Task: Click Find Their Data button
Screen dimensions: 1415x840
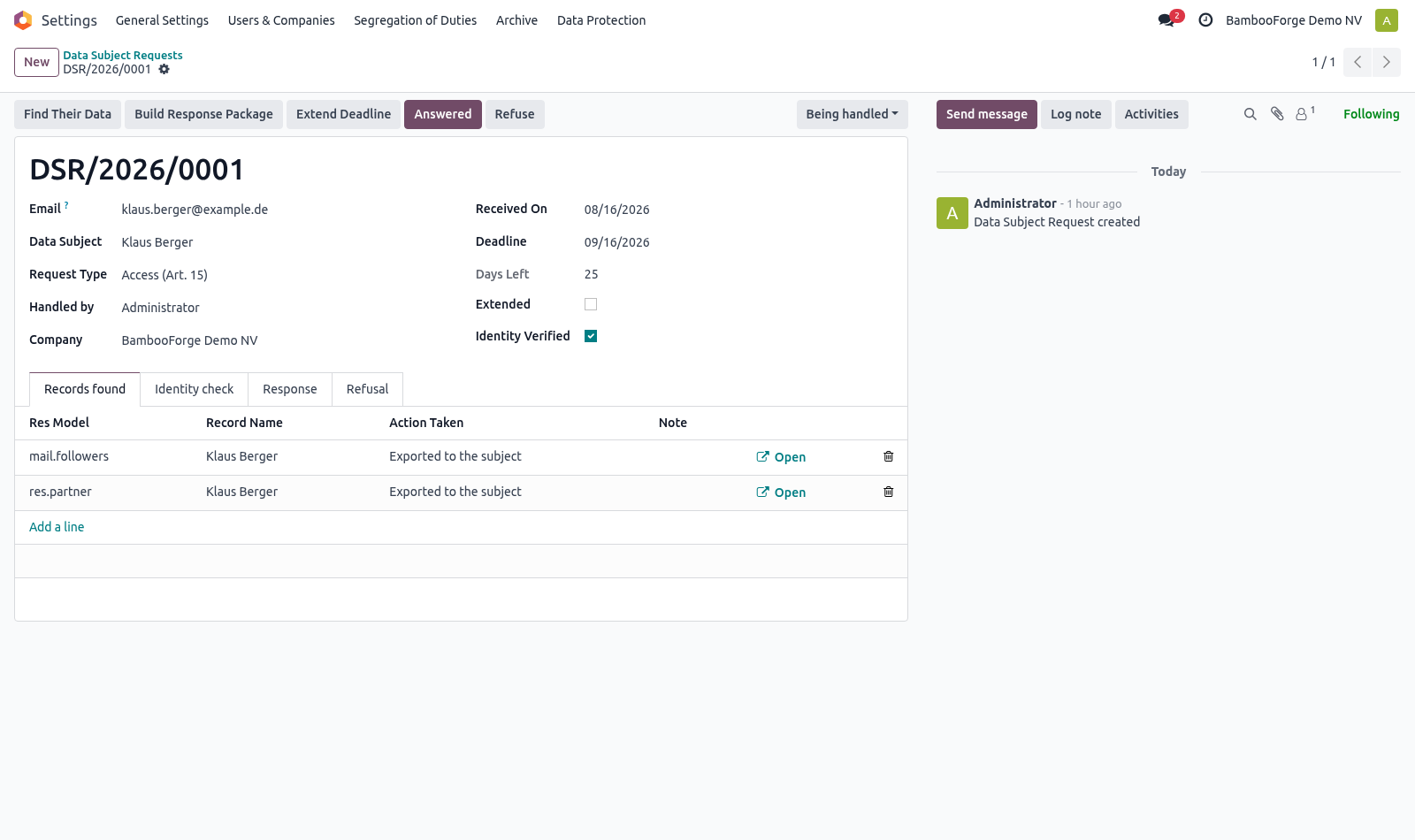Action: tap(67, 114)
